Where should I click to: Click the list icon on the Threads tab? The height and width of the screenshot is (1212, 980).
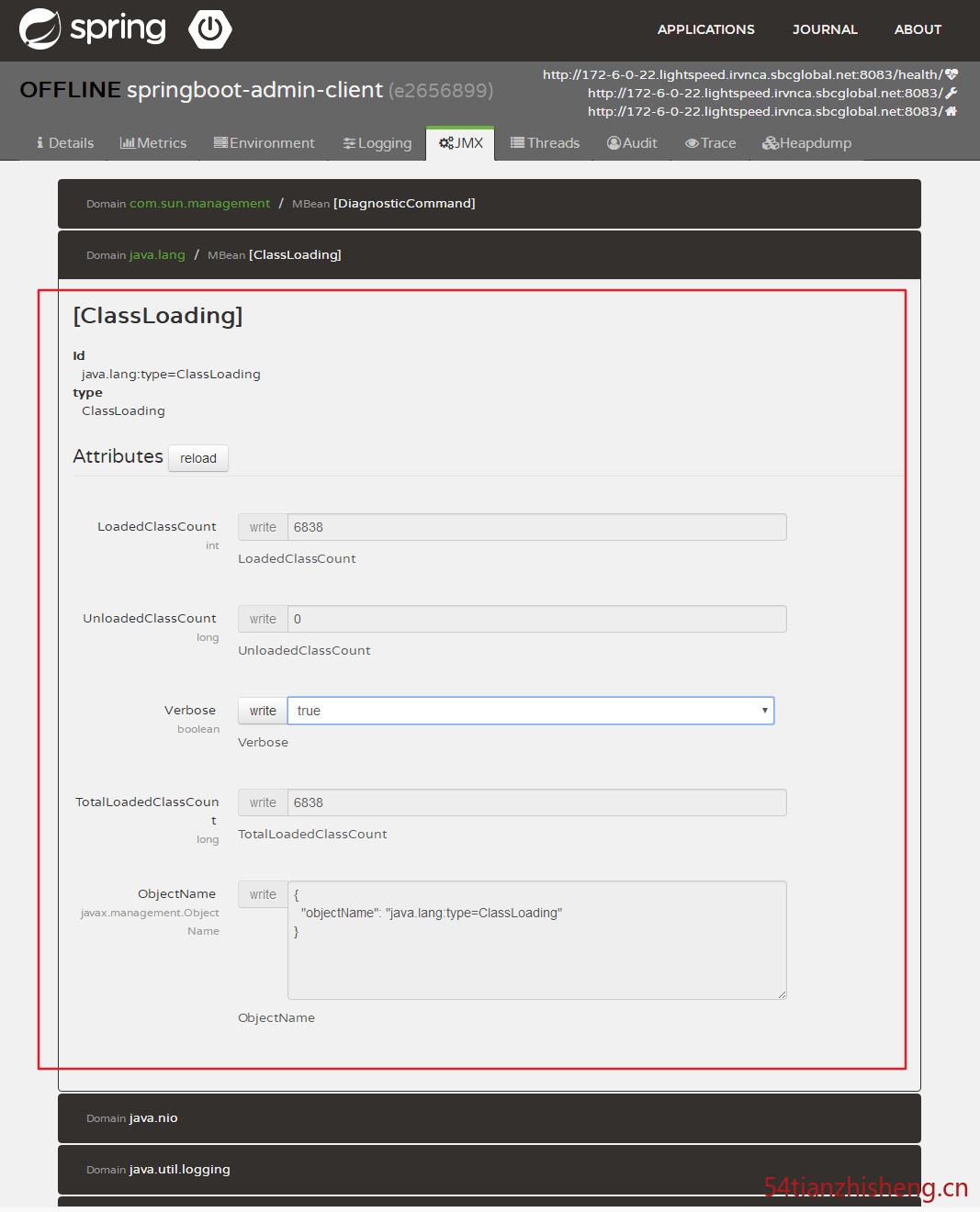pyautogui.click(x=519, y=142)
